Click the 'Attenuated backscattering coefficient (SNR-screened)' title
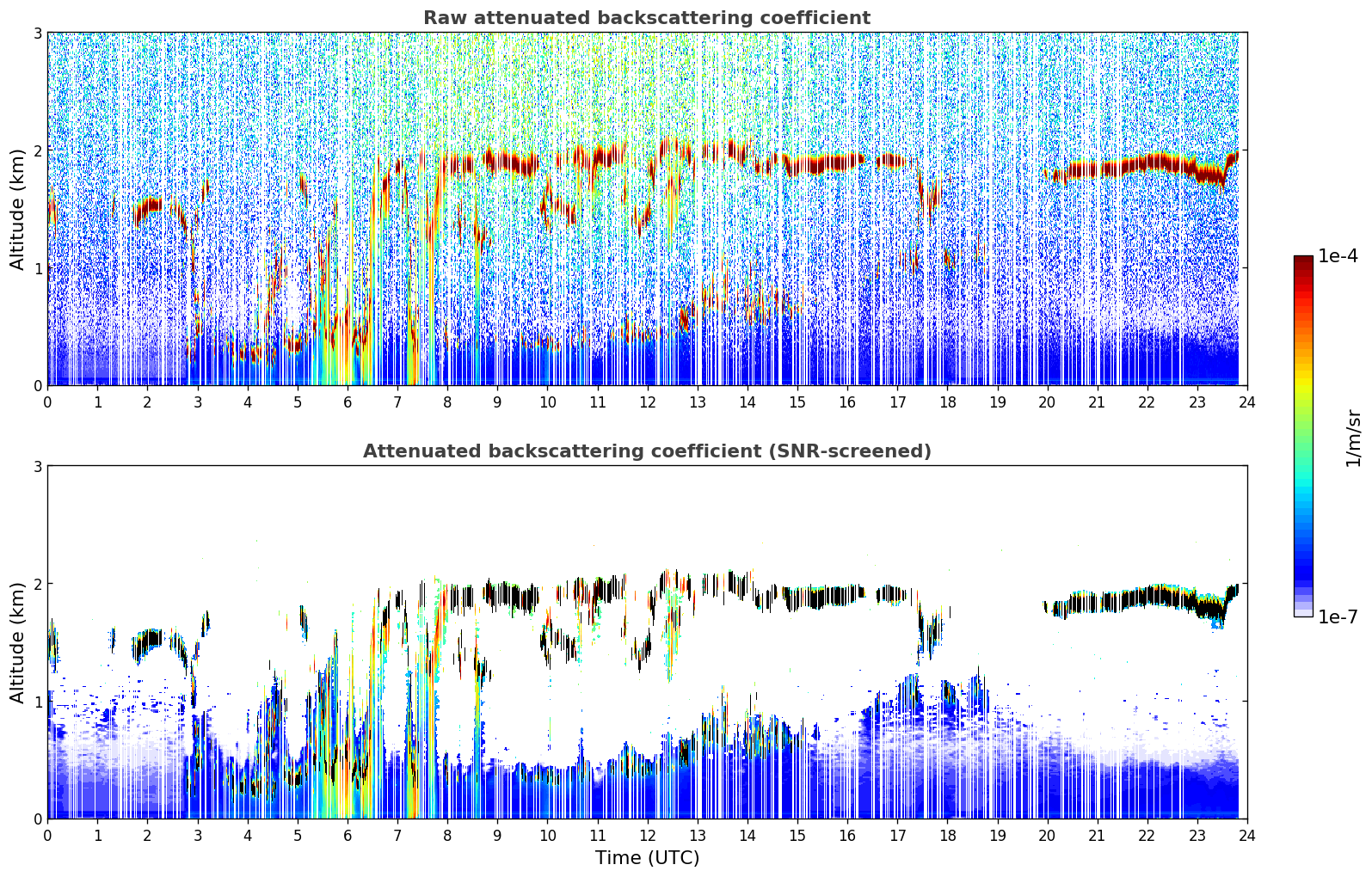Image resolution: width=1372 pixels, height=877 pixels. [646, 451]
